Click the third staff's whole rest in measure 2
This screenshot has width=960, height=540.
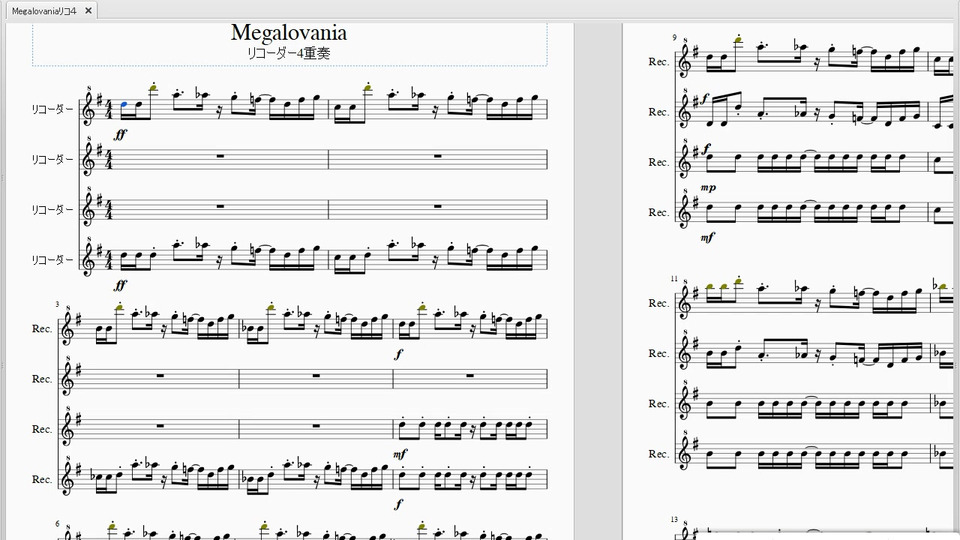pyautogui.click(x=438, y=206)
